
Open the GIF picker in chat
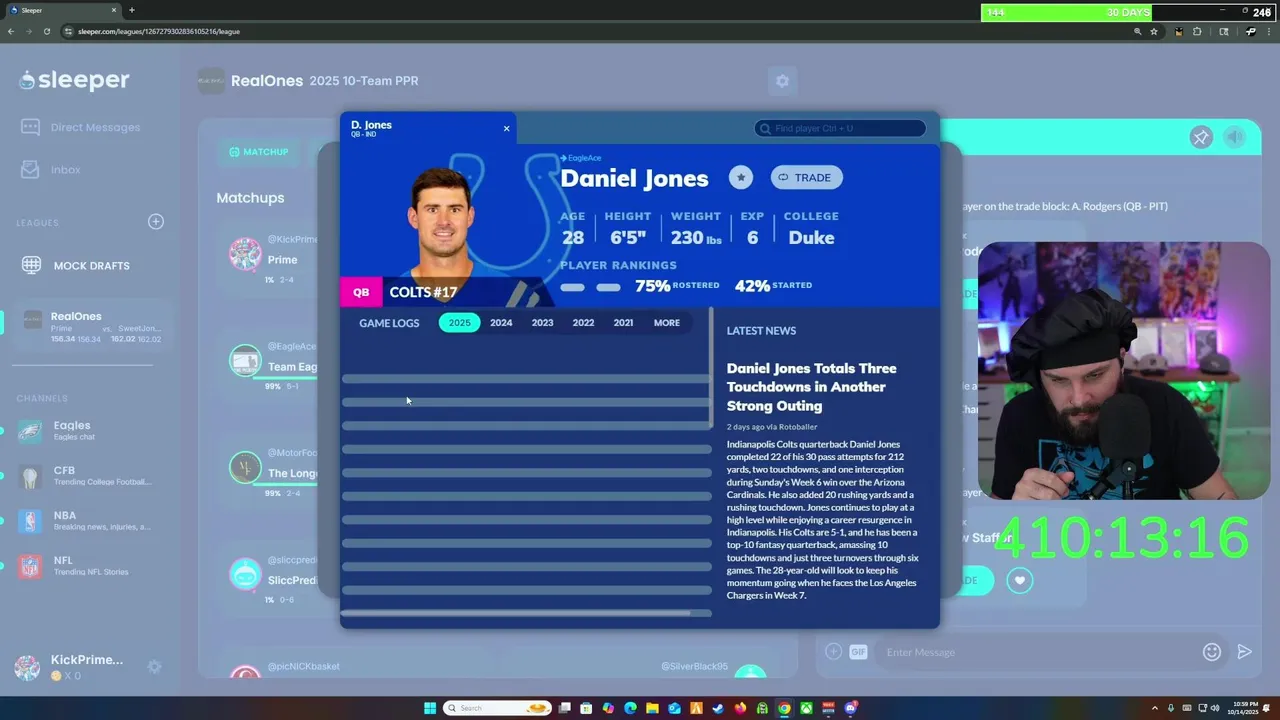[858, 652]
